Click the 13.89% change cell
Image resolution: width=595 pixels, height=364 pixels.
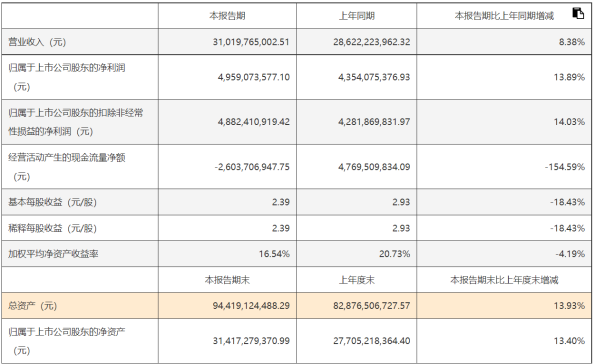[569, 77]
